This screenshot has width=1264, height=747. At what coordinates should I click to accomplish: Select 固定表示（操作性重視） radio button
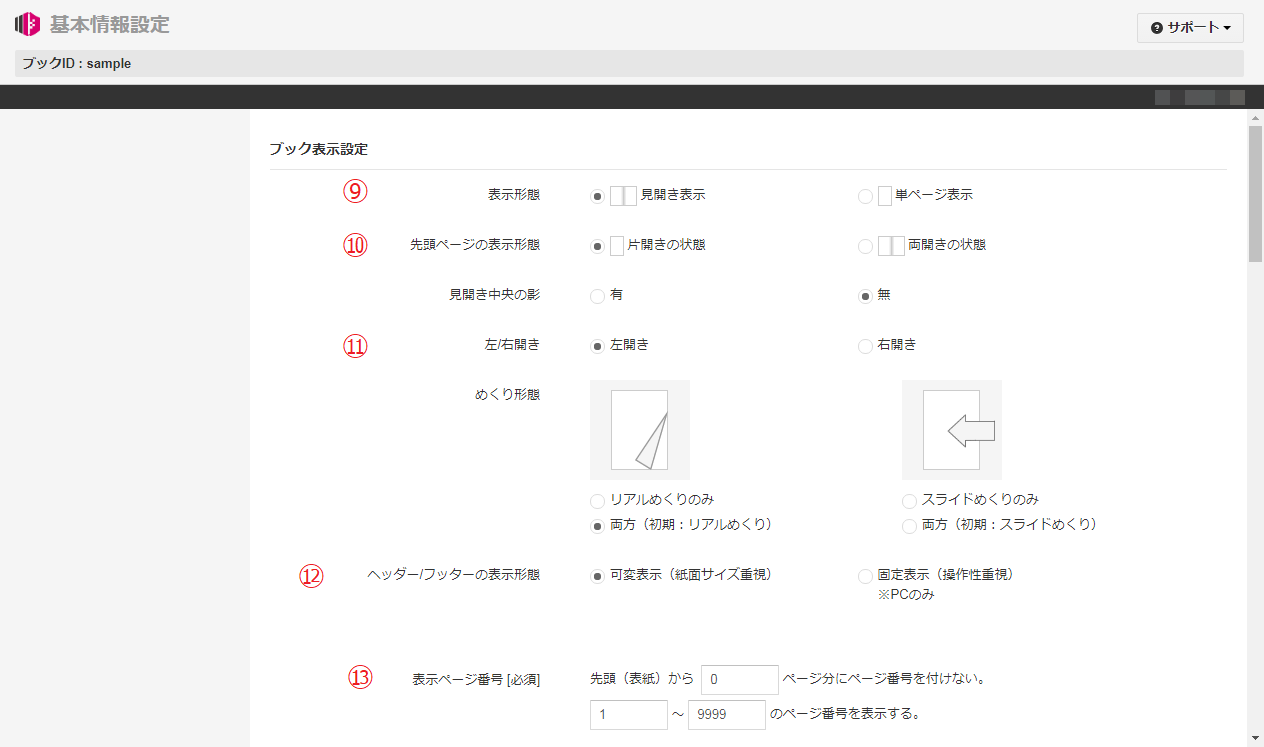pyautogui.click(x=865, y=576)
